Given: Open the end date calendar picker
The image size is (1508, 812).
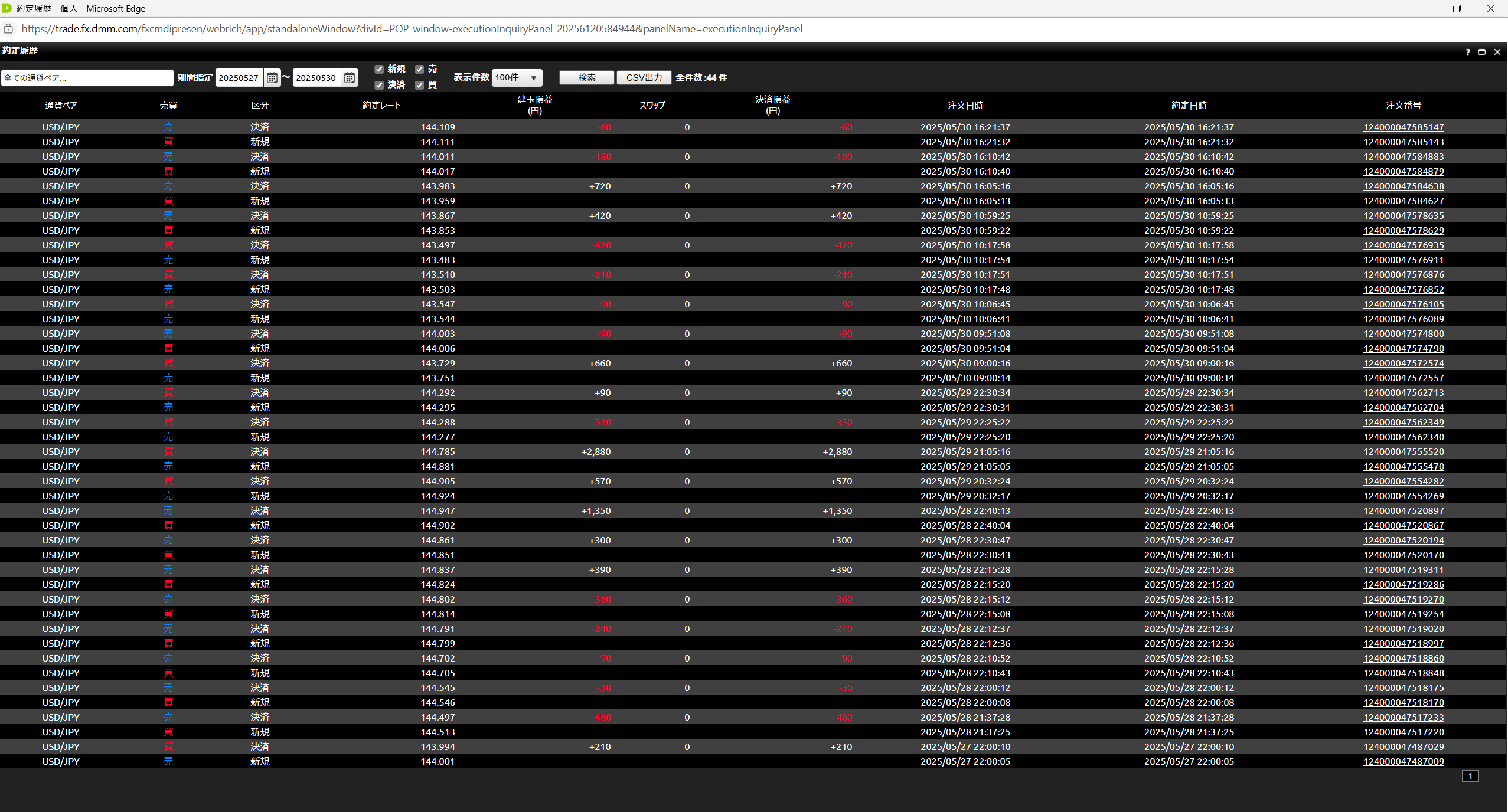Looking at the screenshot, I should click(x=350, y=77).
